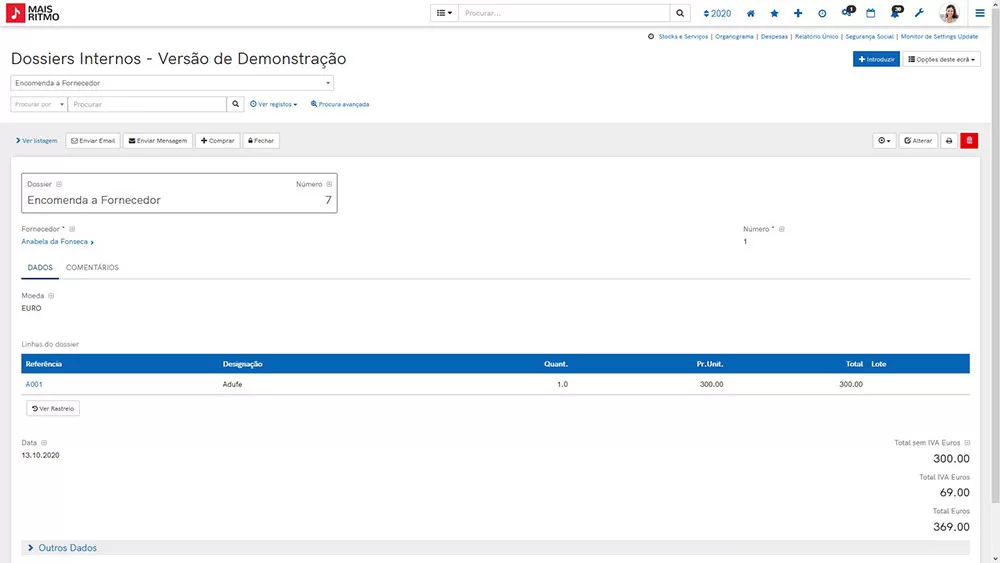Open the calendar icon
Viewport: 1000px width, 563px height.
click(x=871, y=13)
